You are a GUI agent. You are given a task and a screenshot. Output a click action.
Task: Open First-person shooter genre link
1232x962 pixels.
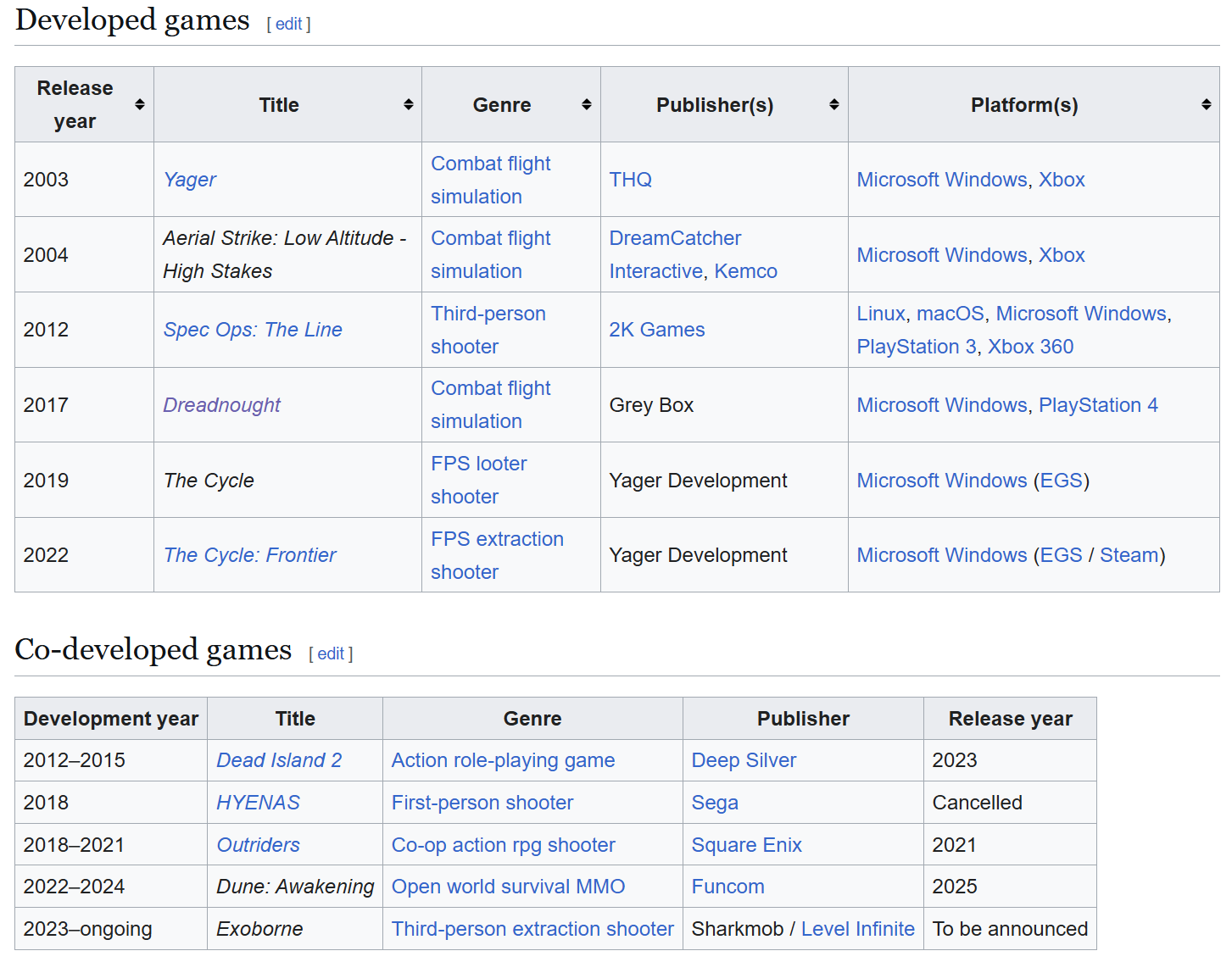pos(482,803)
